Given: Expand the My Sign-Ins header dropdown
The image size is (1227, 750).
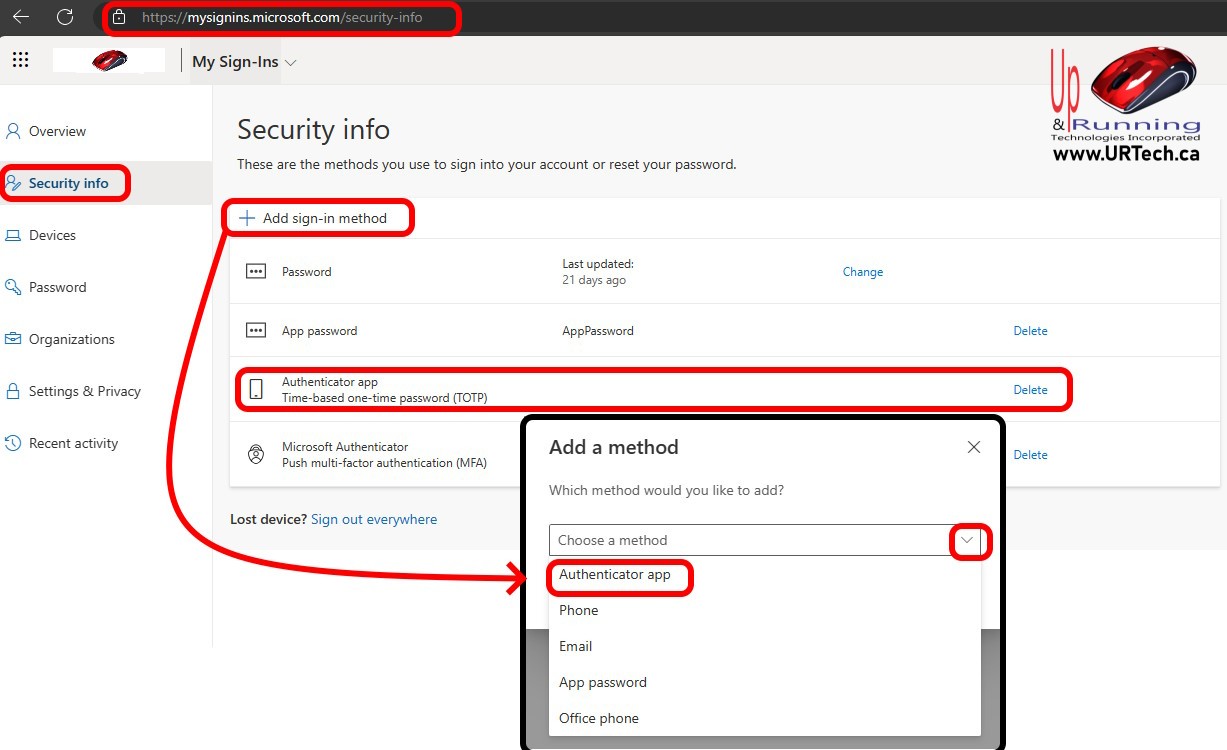Looking at the screenshot, I should click(290, 62).
